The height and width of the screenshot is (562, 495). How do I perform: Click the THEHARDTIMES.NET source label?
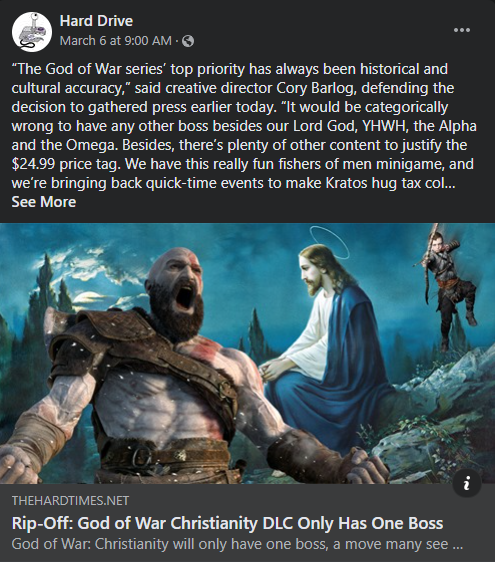click(70, 500)
